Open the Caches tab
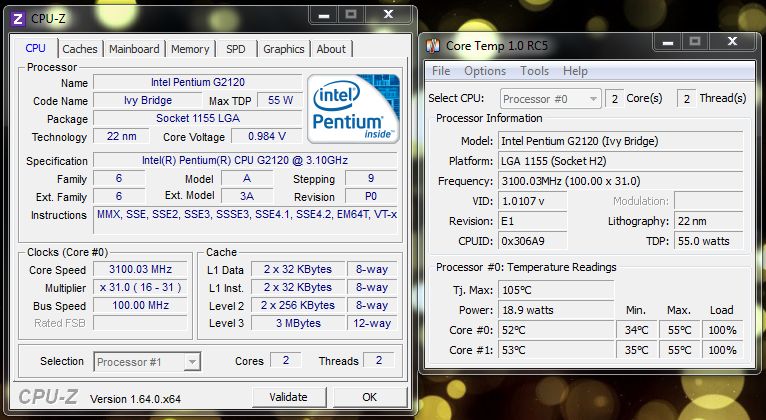 [80, 49]
